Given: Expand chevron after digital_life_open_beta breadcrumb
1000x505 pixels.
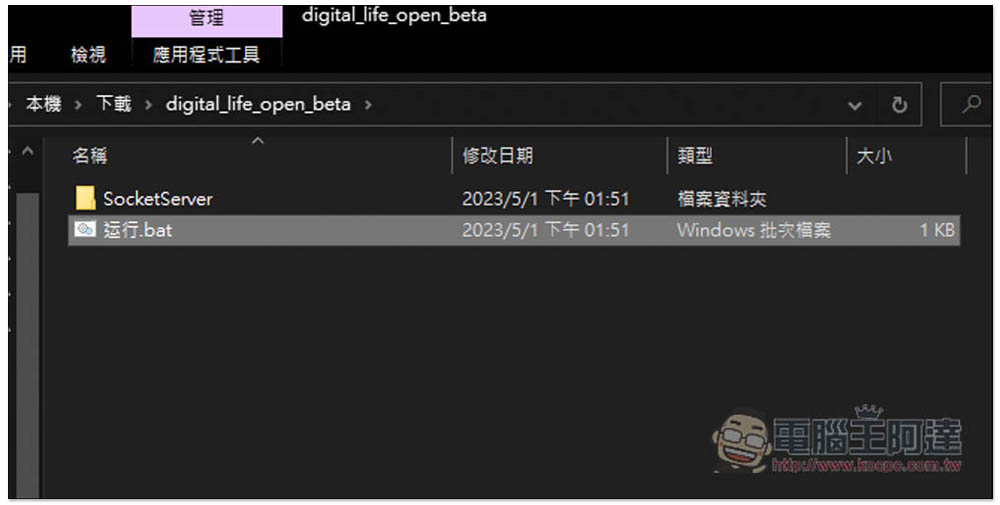Looking at the screenshot, I should [x=368, y=105].
